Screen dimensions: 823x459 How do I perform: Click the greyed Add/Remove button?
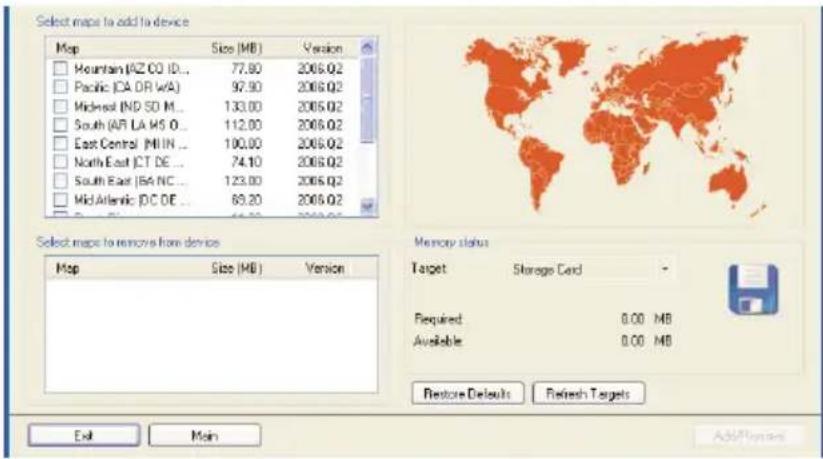click(749, 436)
